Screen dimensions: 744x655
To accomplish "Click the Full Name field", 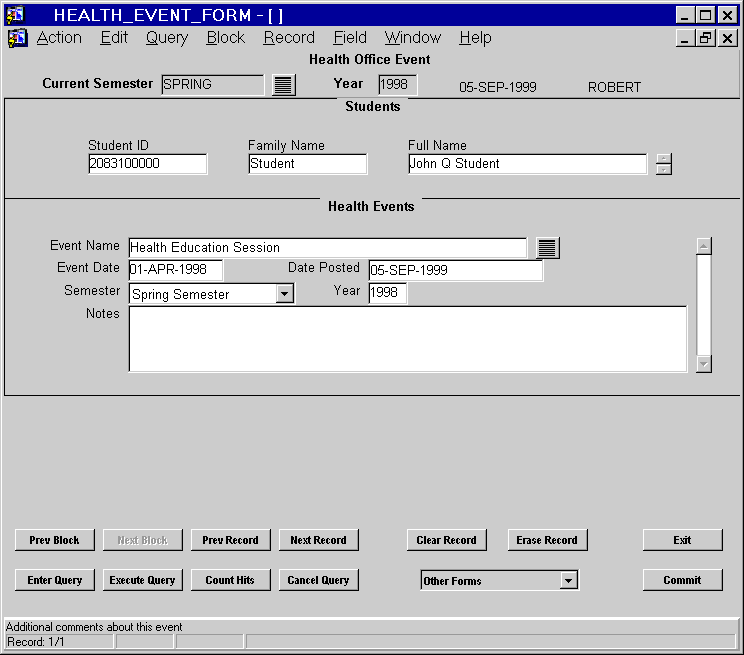I will [x=527, y=164].
